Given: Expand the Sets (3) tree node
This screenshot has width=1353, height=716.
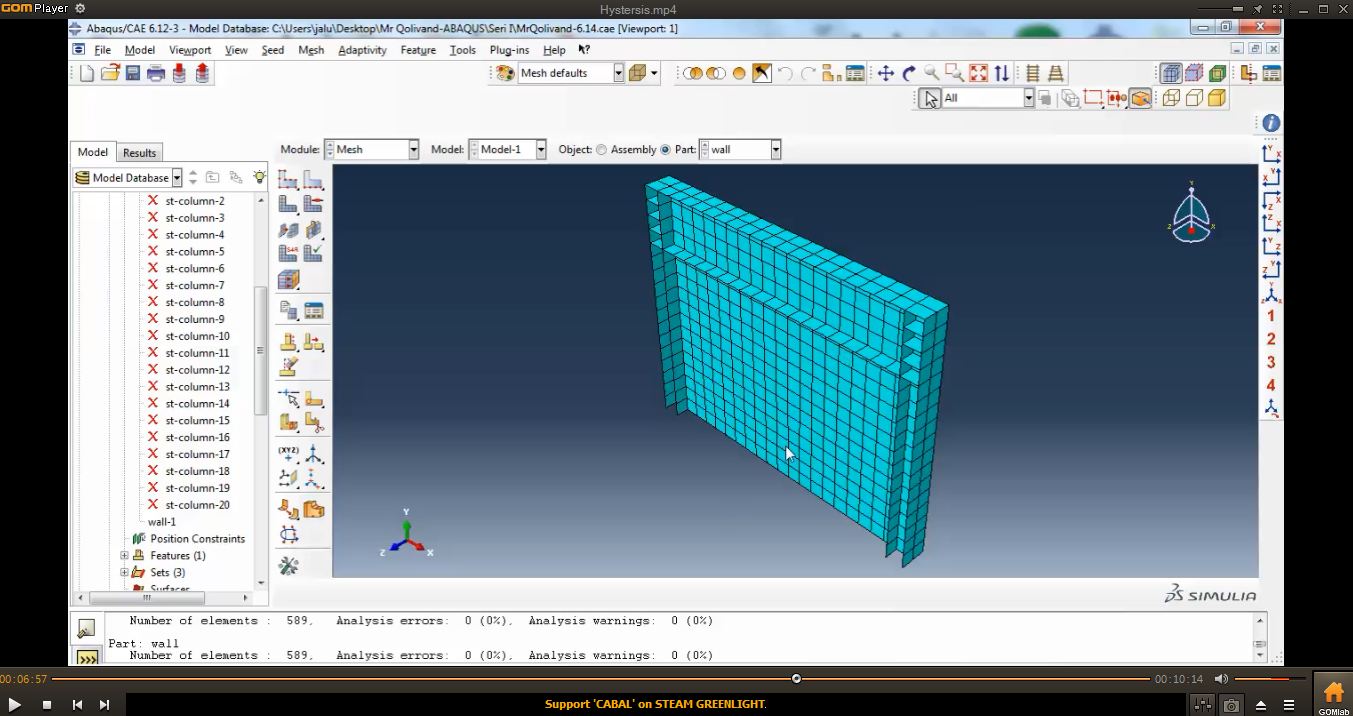Looking at the screenshot, I should tap(124, 573).
